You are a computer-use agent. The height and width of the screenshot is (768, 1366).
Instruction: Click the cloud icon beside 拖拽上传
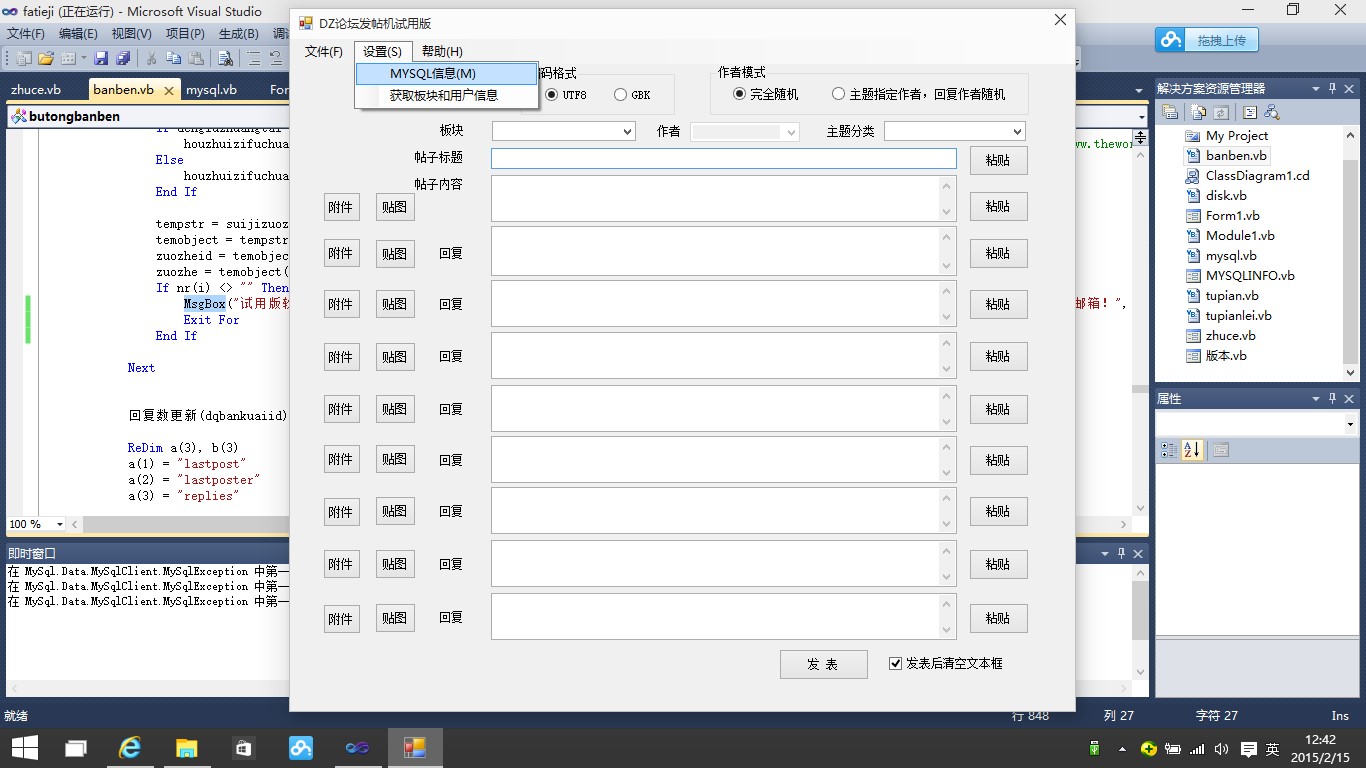click(1170, 40)
